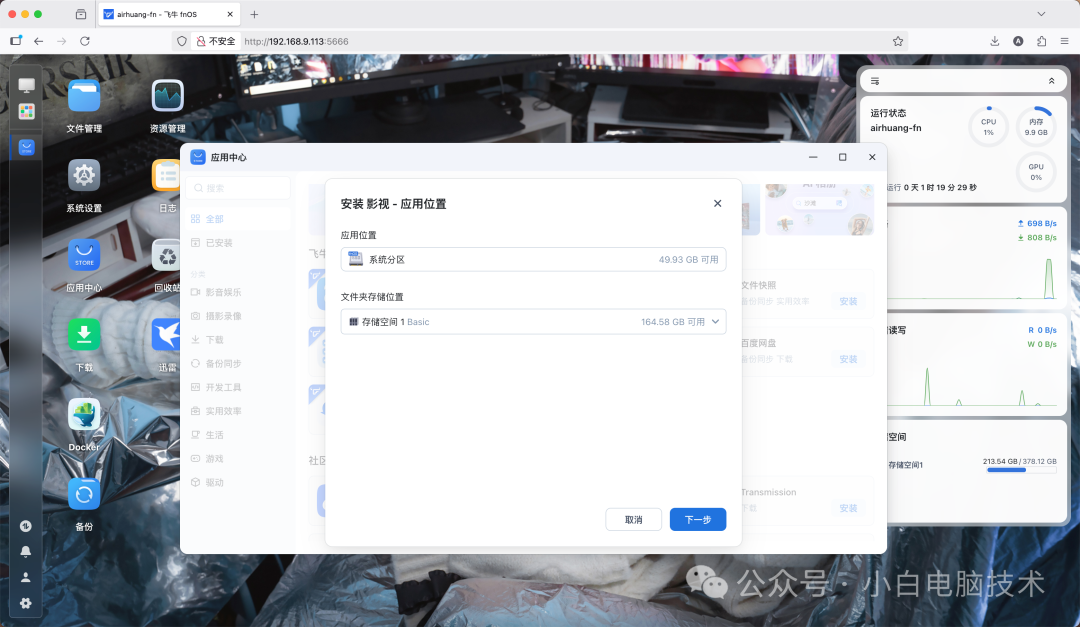Viewport: 1080px width, 627px height.
Task: Open the 应用中心 STORE desktop icon
Action: tap(84, 256)
